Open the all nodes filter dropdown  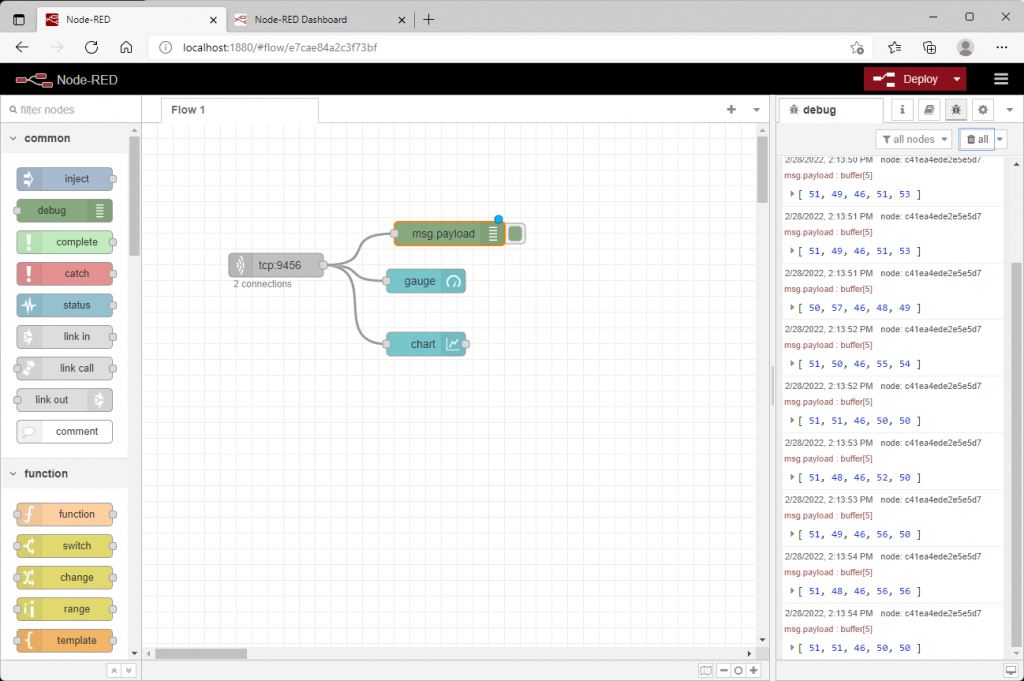[x=914, y=139]
